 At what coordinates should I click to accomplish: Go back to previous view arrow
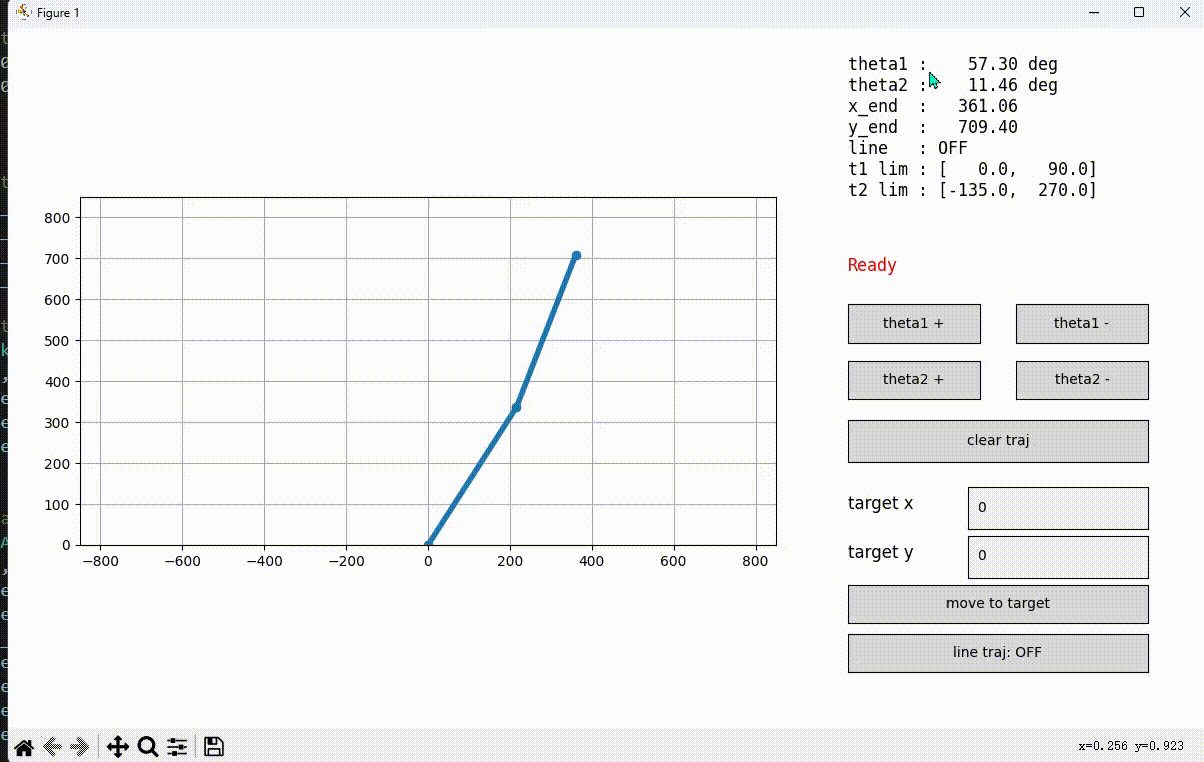(x=53, y=746)
